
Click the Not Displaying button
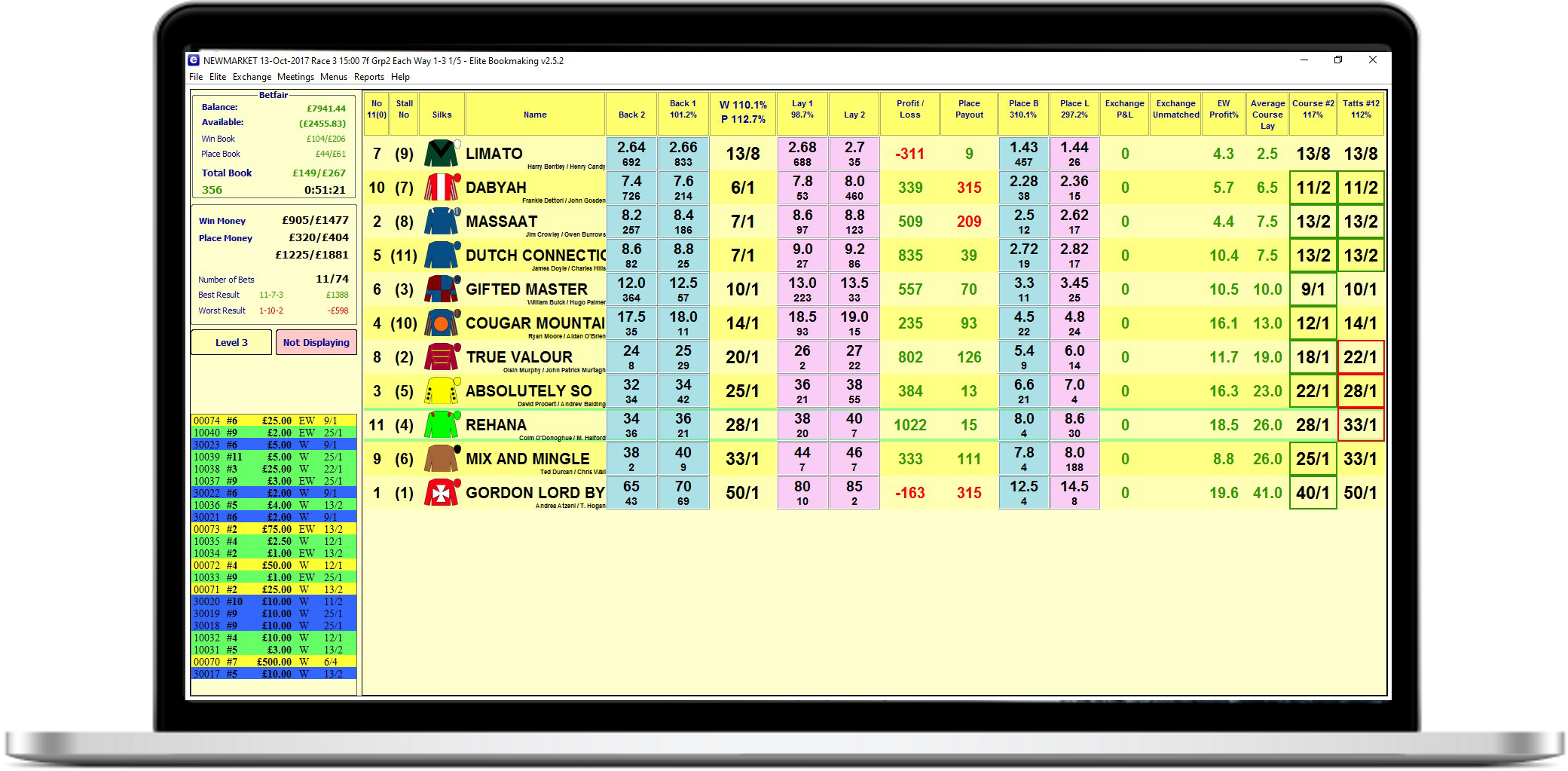click(316, 342)
